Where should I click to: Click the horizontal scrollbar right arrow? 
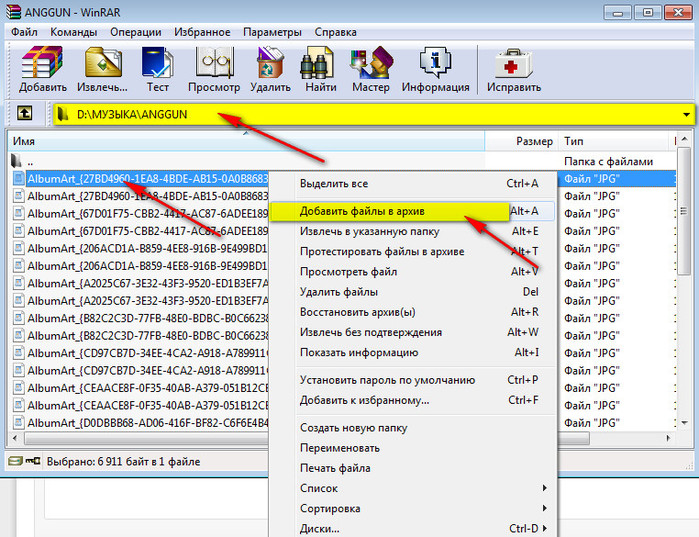coord(668,438)
